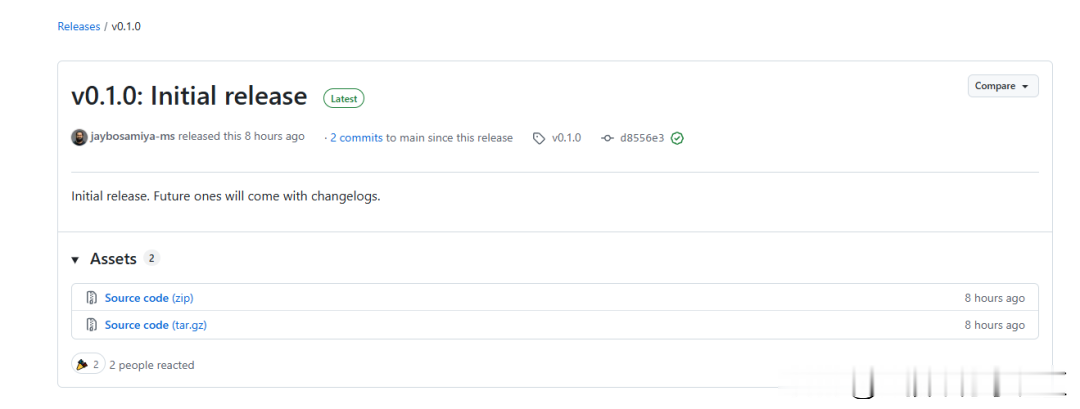The width and height of the screenshot is (1080, 409).
Task: Click the zip file icon for Source code (zip)
Action: coord(91,298)
